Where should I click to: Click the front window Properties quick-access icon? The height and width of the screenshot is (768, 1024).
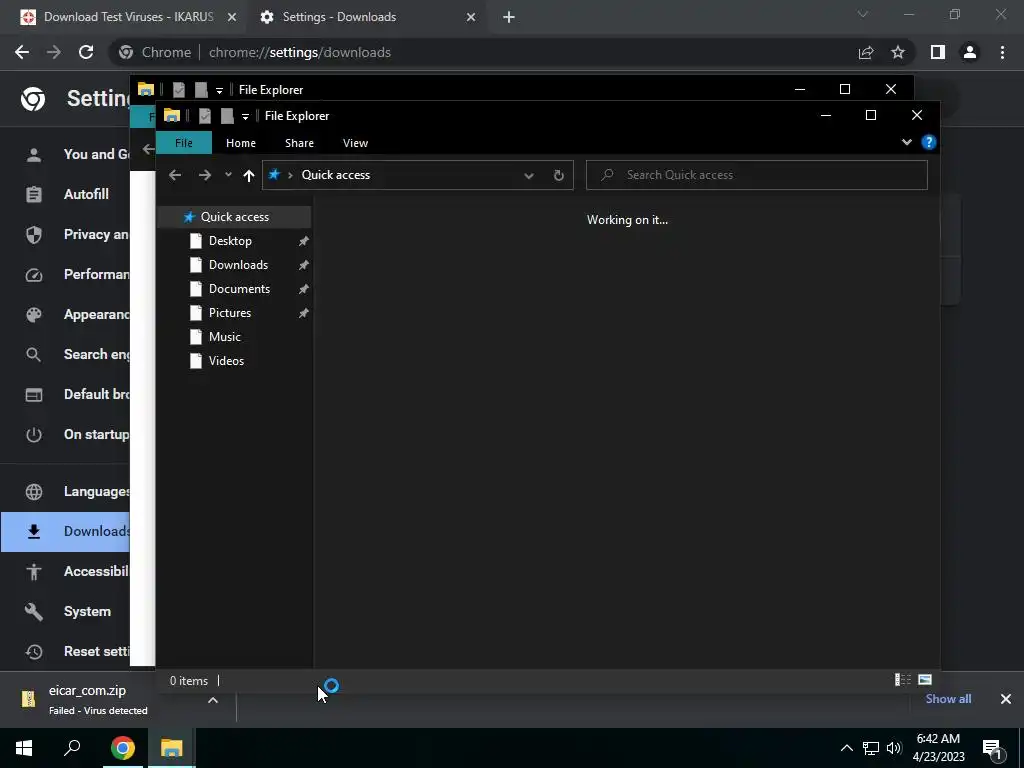(204, 116)
